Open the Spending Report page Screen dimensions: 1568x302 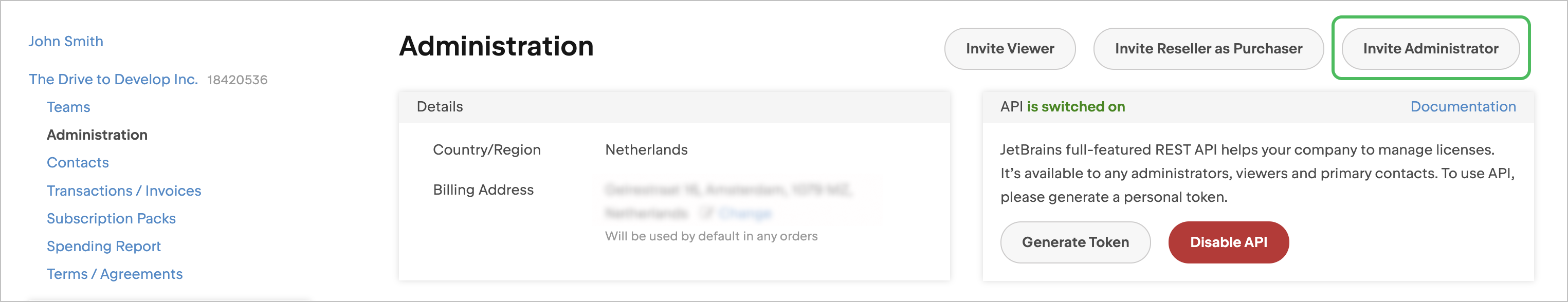coord(103,246)
